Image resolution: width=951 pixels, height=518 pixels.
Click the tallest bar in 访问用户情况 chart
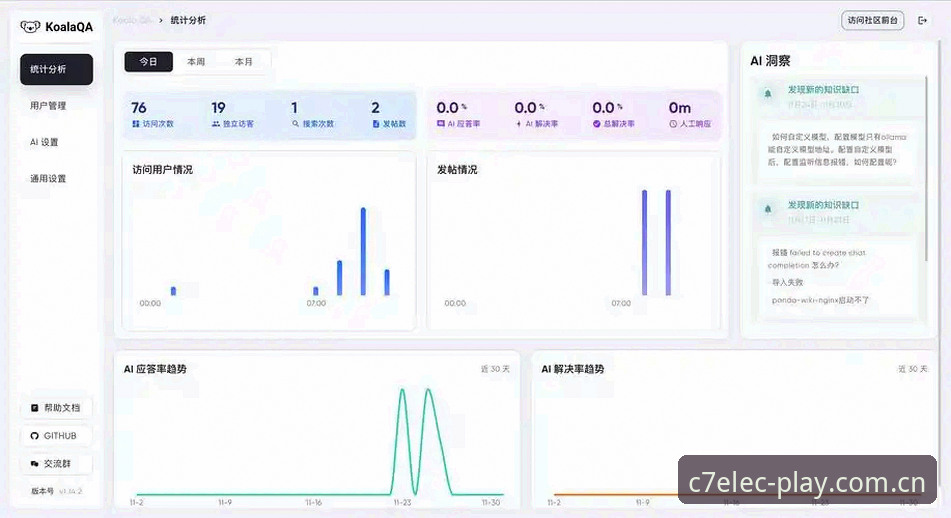(363, 251)
